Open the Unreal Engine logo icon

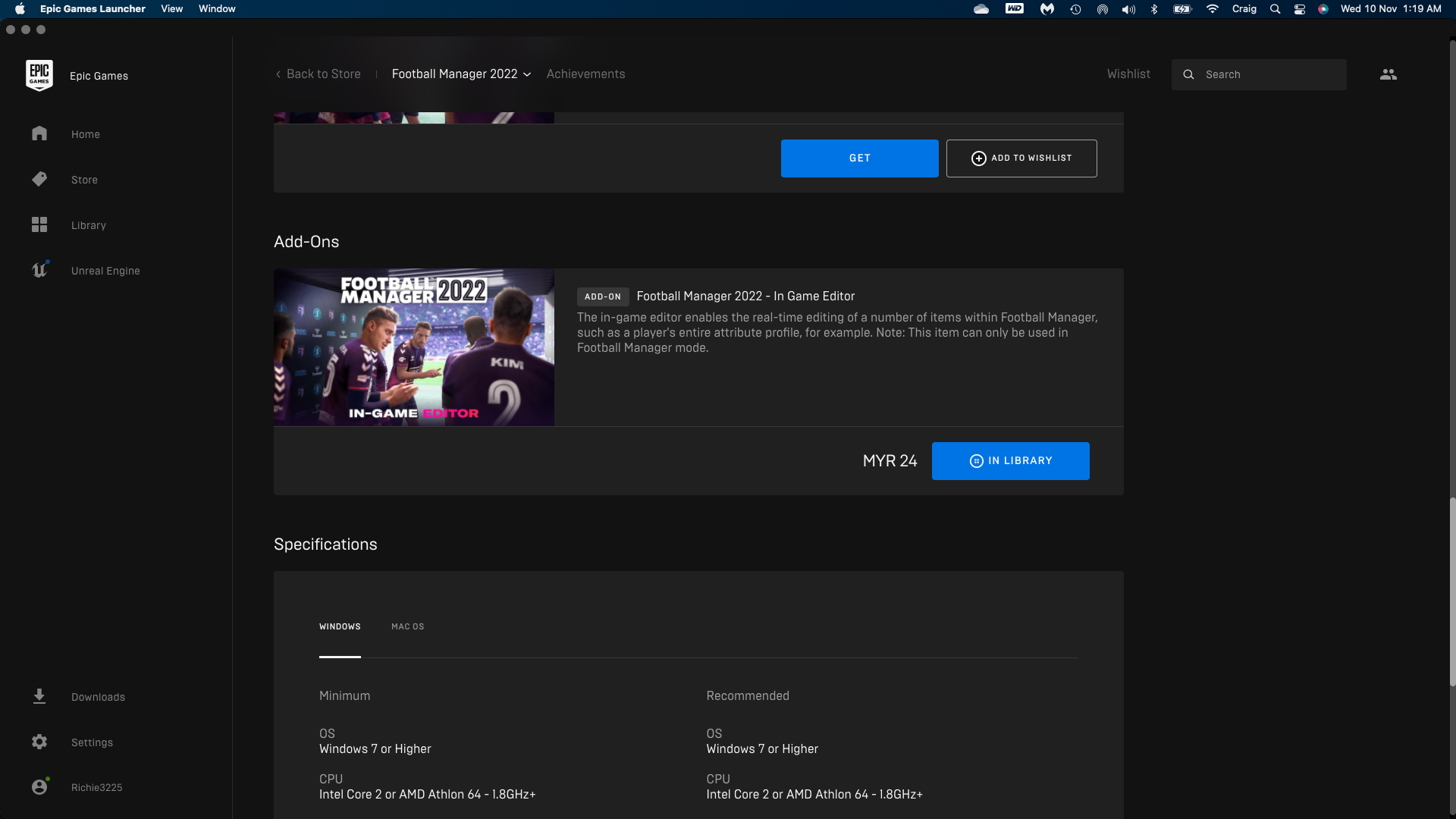pos(39,270)
